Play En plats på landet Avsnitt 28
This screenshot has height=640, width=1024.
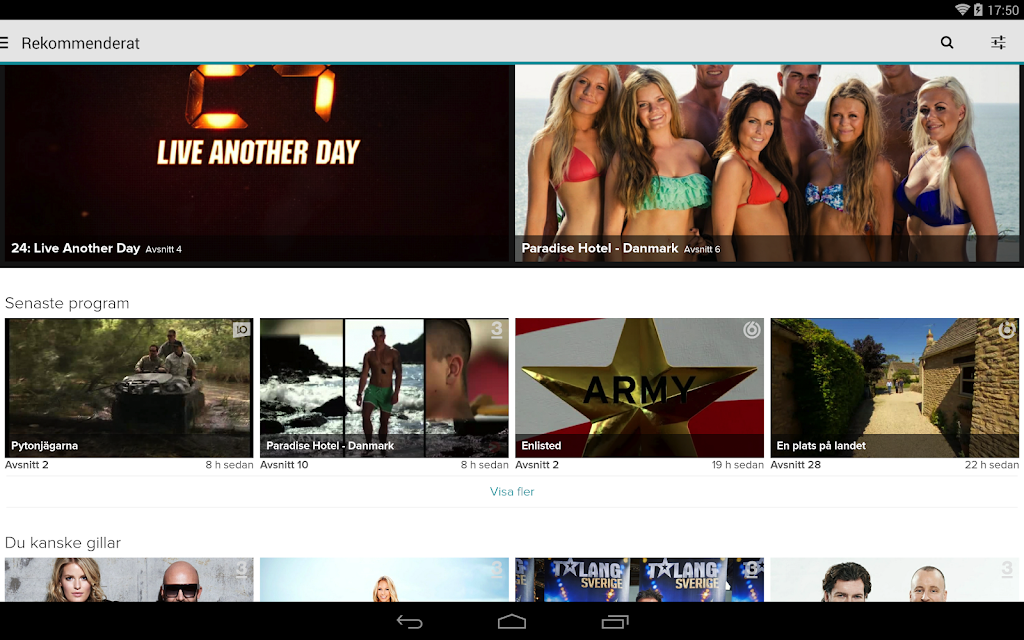coord(895,388)
